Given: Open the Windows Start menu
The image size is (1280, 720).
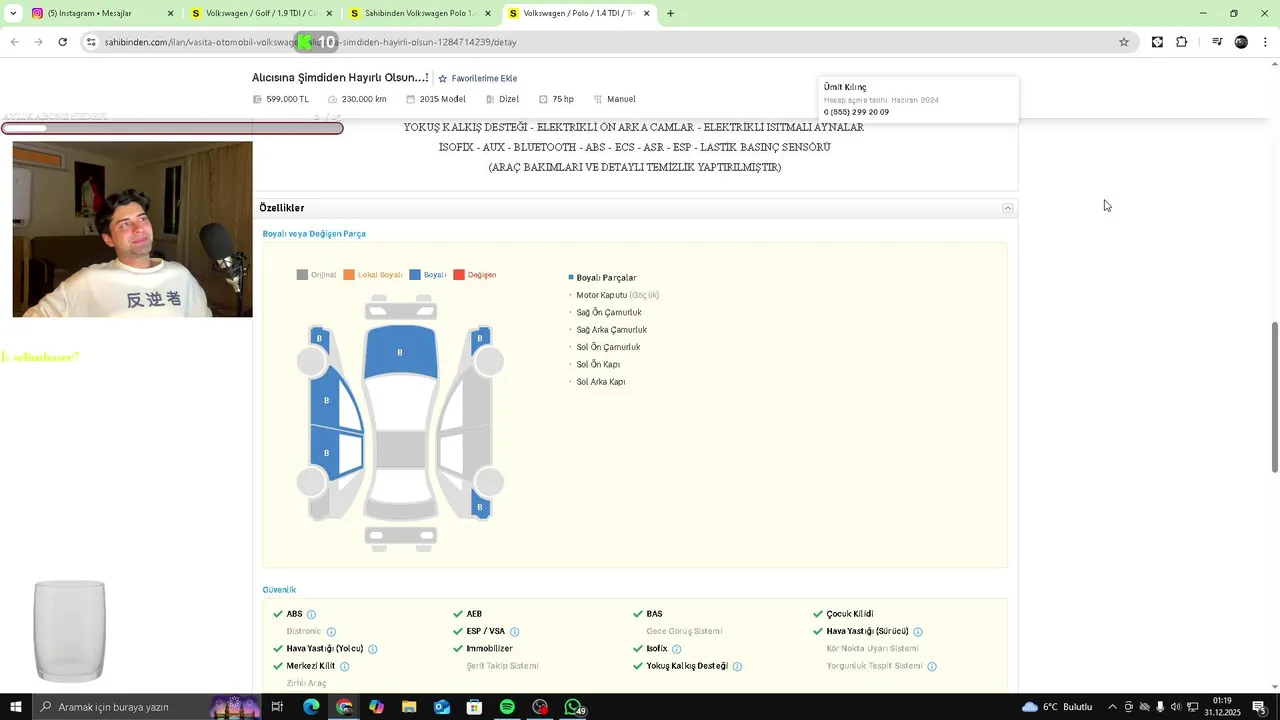Looking at the screenshot, I should tap(16, 707).
